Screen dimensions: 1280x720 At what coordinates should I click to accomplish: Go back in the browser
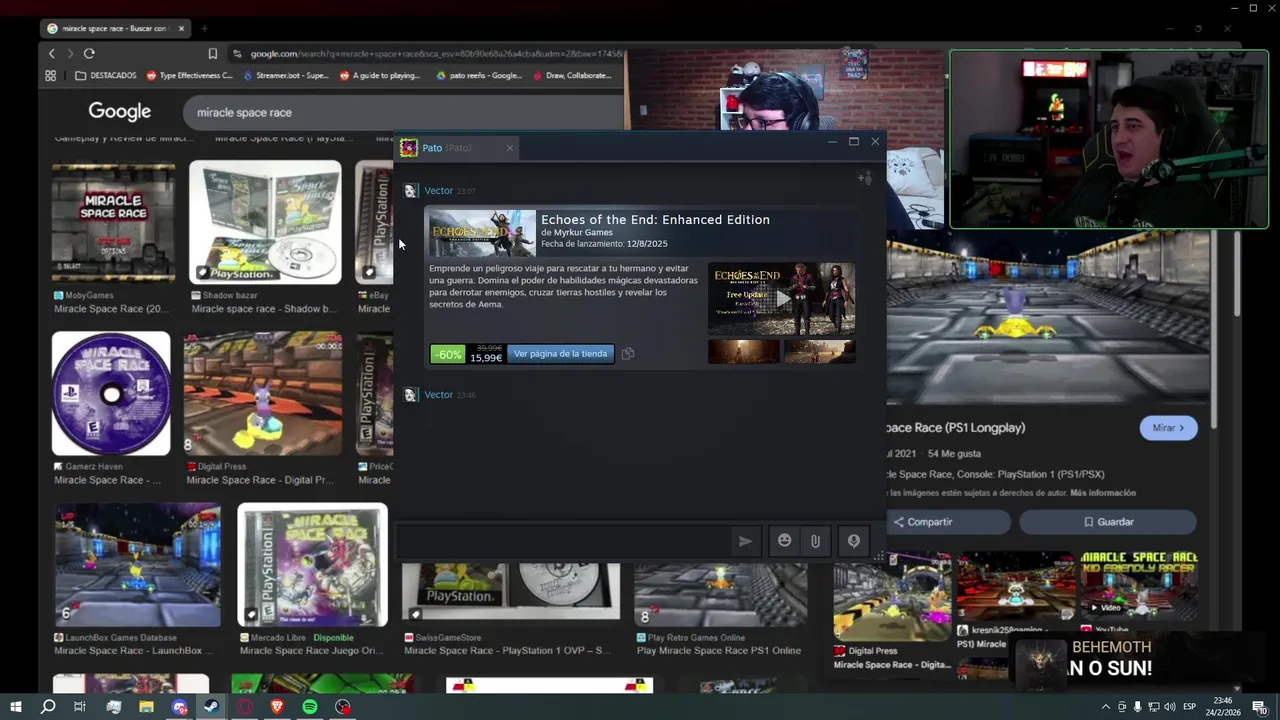(x=52, y=53)
